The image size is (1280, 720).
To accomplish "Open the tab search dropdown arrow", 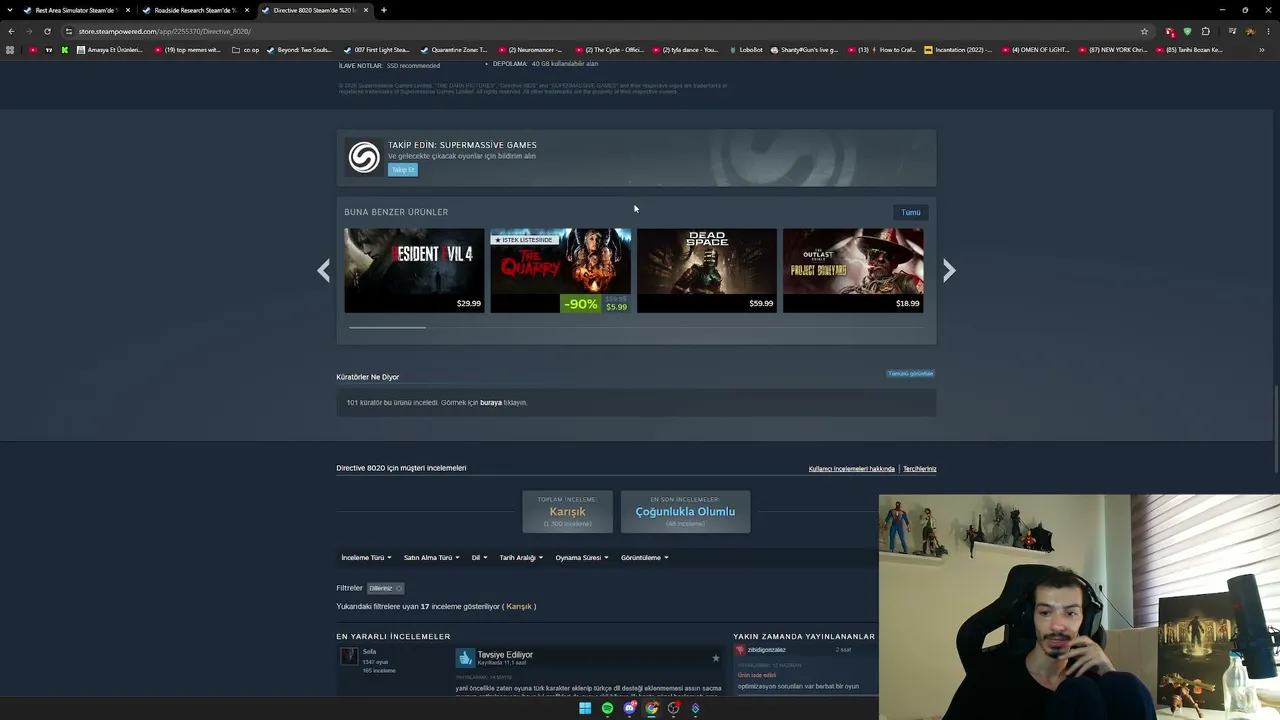I will (x=11, y=10).
